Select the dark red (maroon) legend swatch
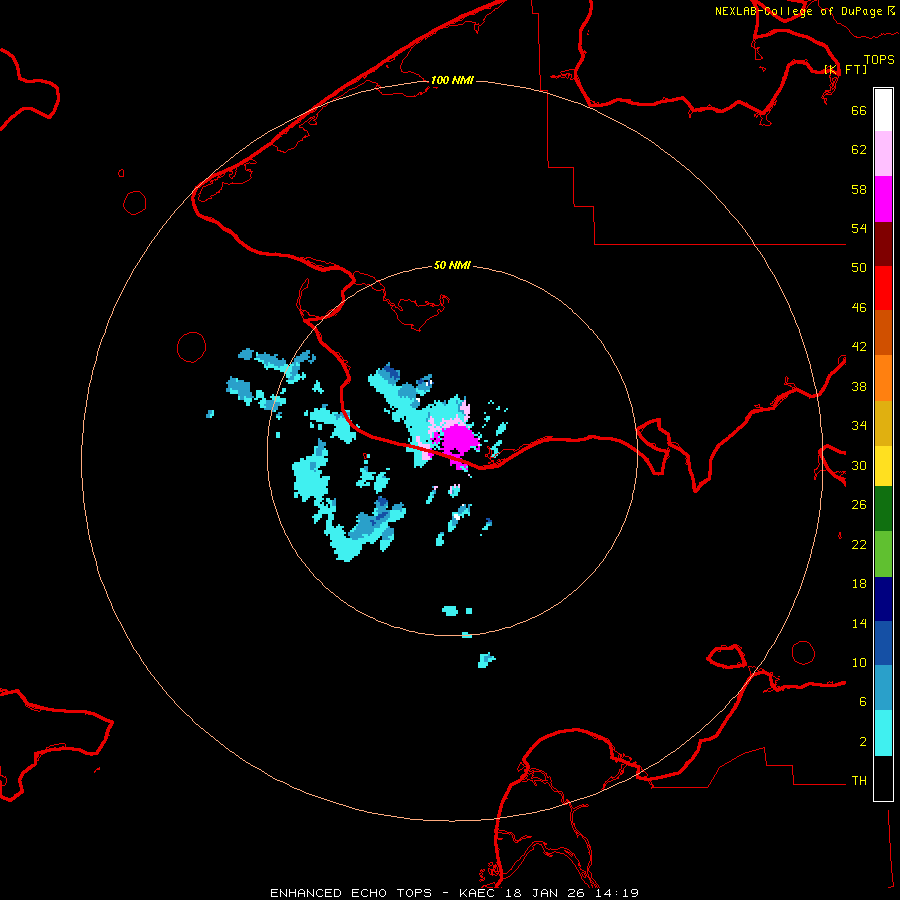Image resolution: width=900 pixels, height=900 pixels. click(x=883, y=244)
